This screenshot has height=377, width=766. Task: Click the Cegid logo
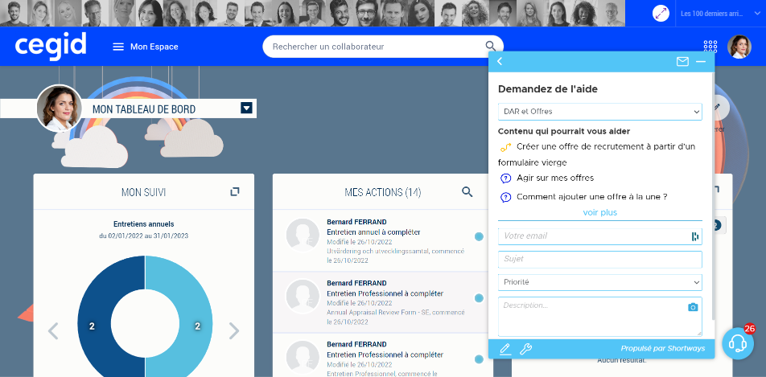(x=50, y=46)
